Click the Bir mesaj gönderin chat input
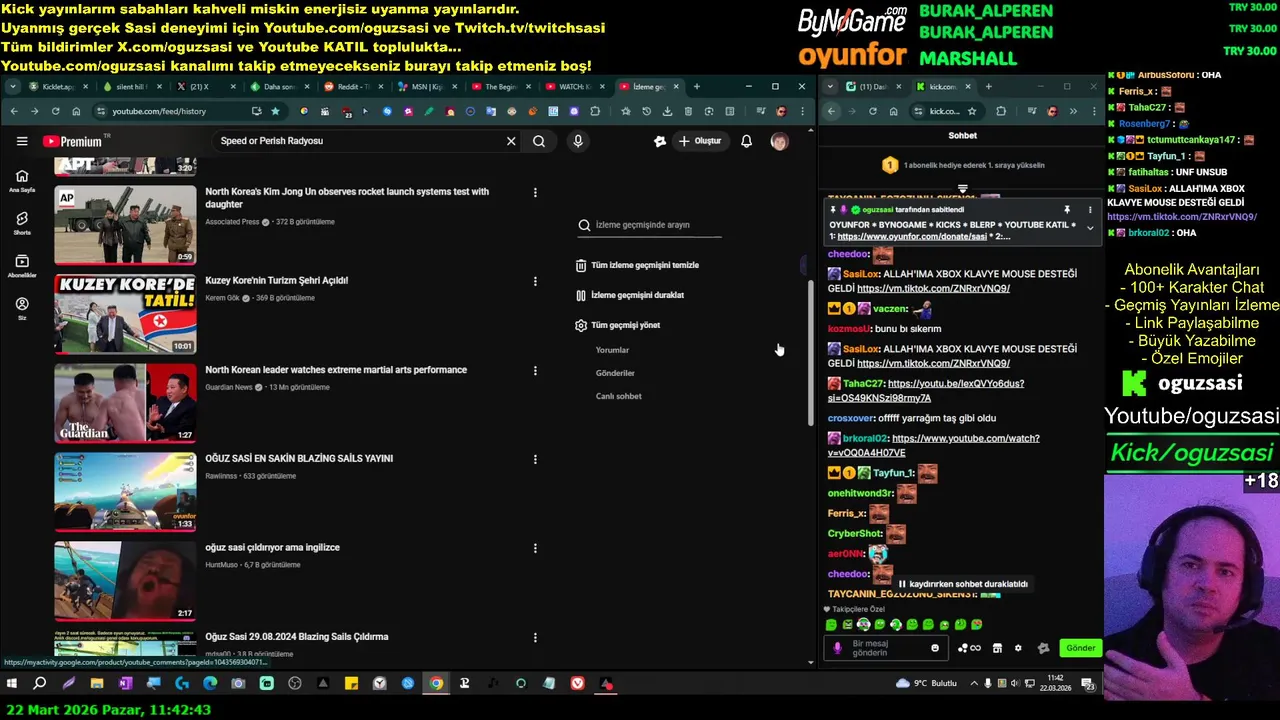 [888, 648]
